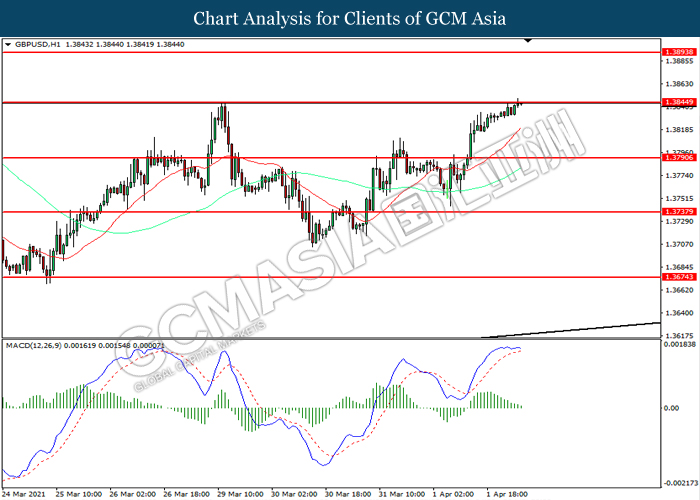Click the 1.37515 price axis label
The image size is (700, 500).
click(679, 199)
